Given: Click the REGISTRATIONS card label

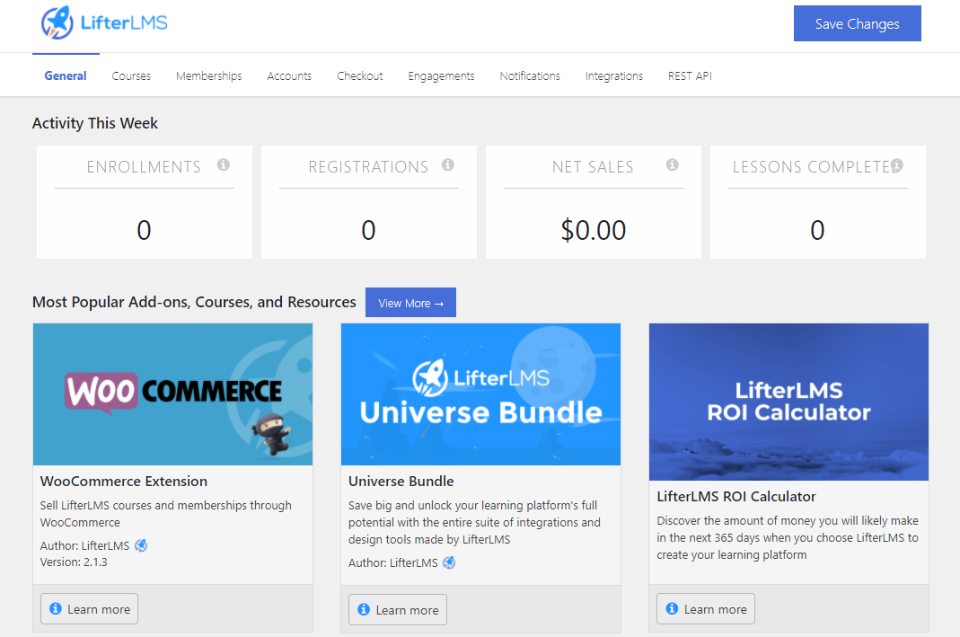Looking at the screenshot, I should point(369,167).
